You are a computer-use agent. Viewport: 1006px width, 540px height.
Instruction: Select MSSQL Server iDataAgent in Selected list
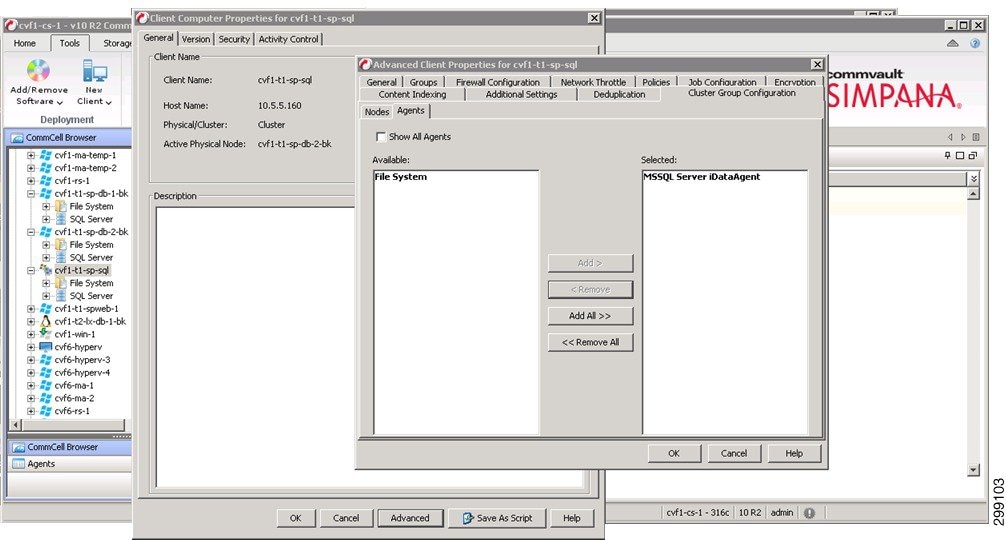click(x=702, y=177)
